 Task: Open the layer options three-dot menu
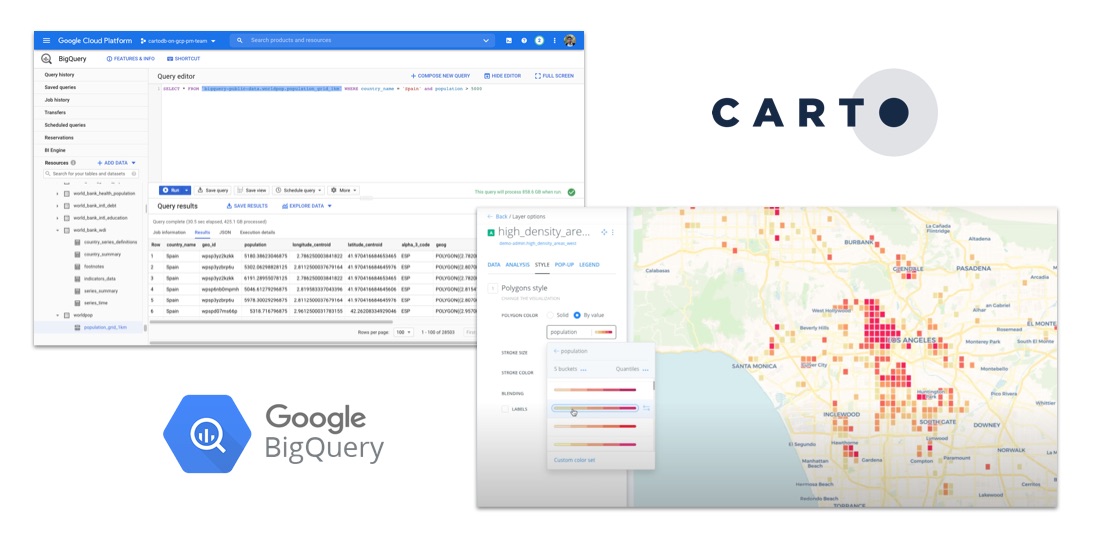pos(613,231)
